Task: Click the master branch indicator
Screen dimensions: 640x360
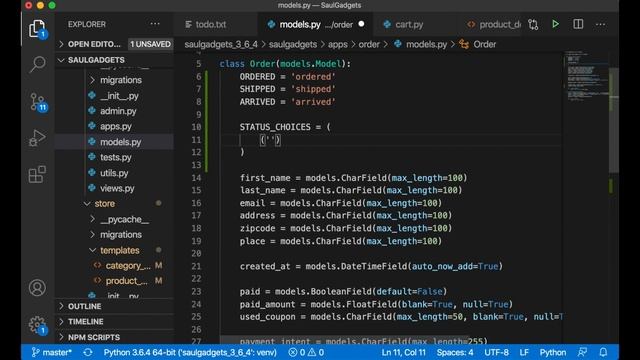Action: click(52, 352)
